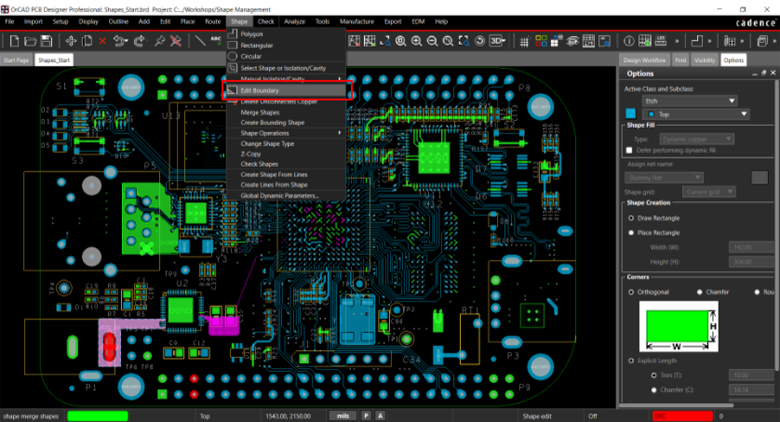Click the info circle Show Element icon
The height and width of the screenshot is (422, 780).
pyautogui.click(x=629, y=41)
